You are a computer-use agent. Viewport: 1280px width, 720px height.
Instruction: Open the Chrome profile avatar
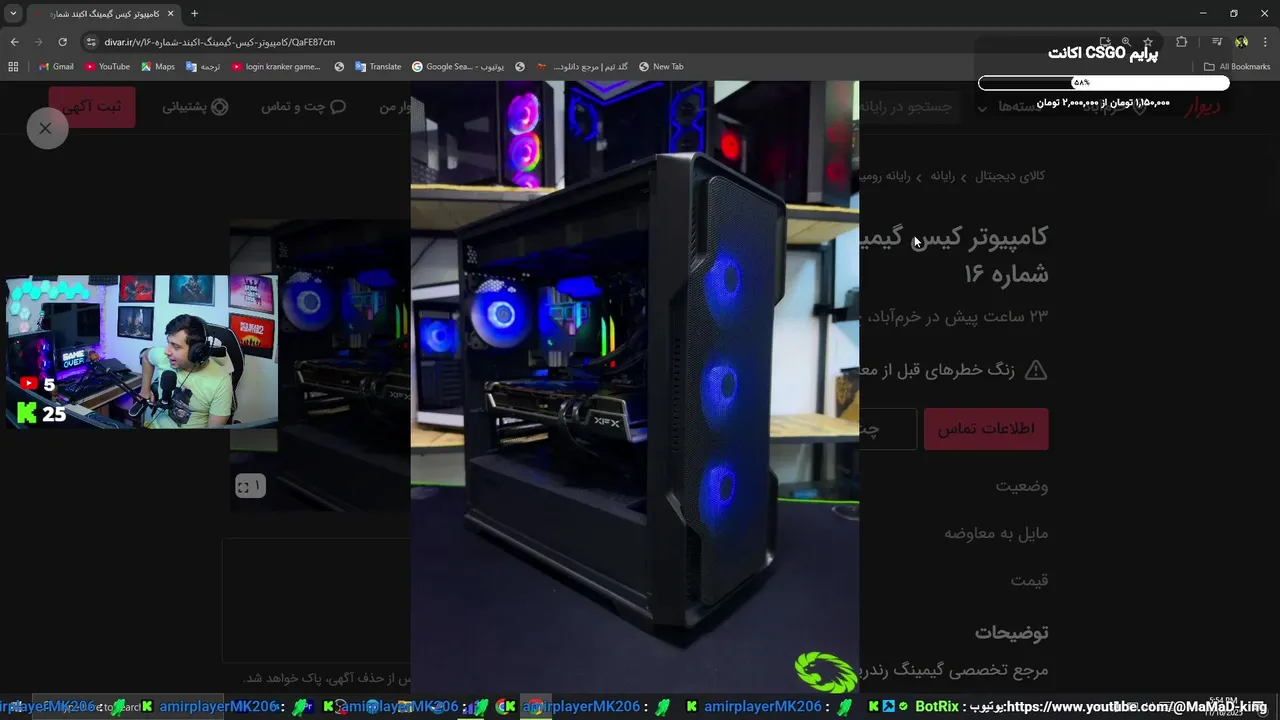(1241, 42)
